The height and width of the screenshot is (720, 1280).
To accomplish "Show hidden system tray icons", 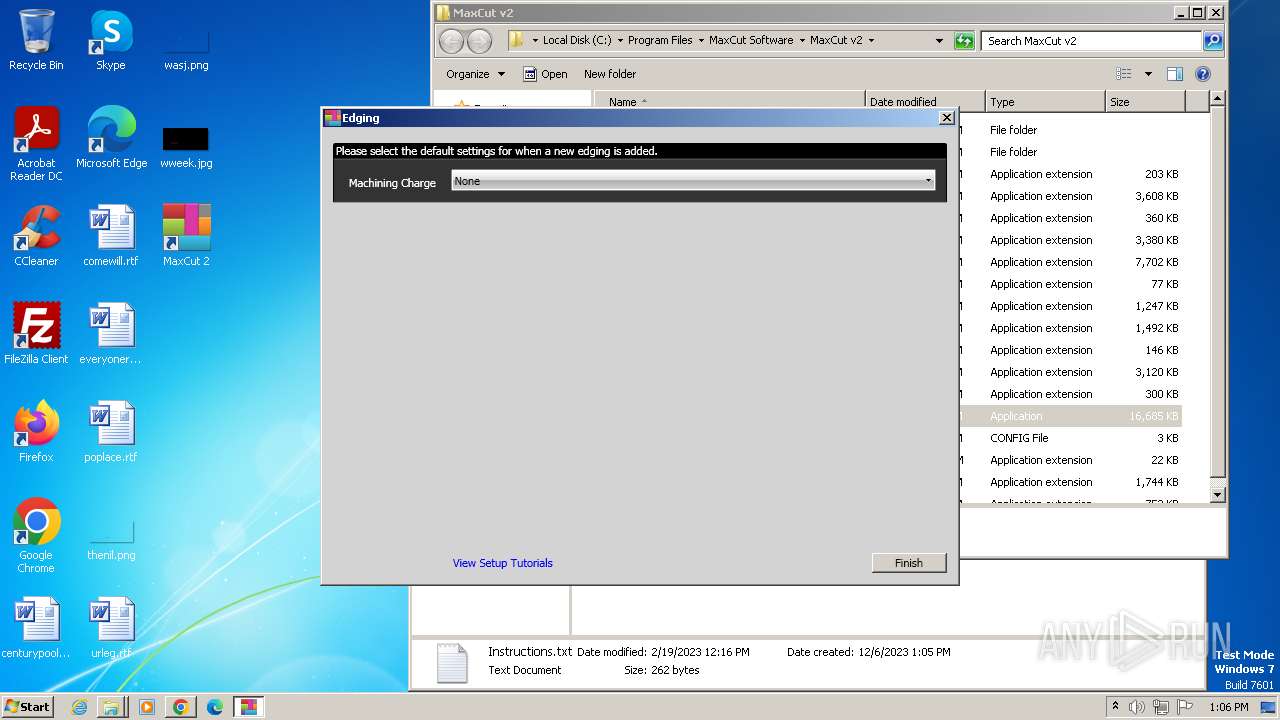I will pyautogui.click(x=1116, y=707).
